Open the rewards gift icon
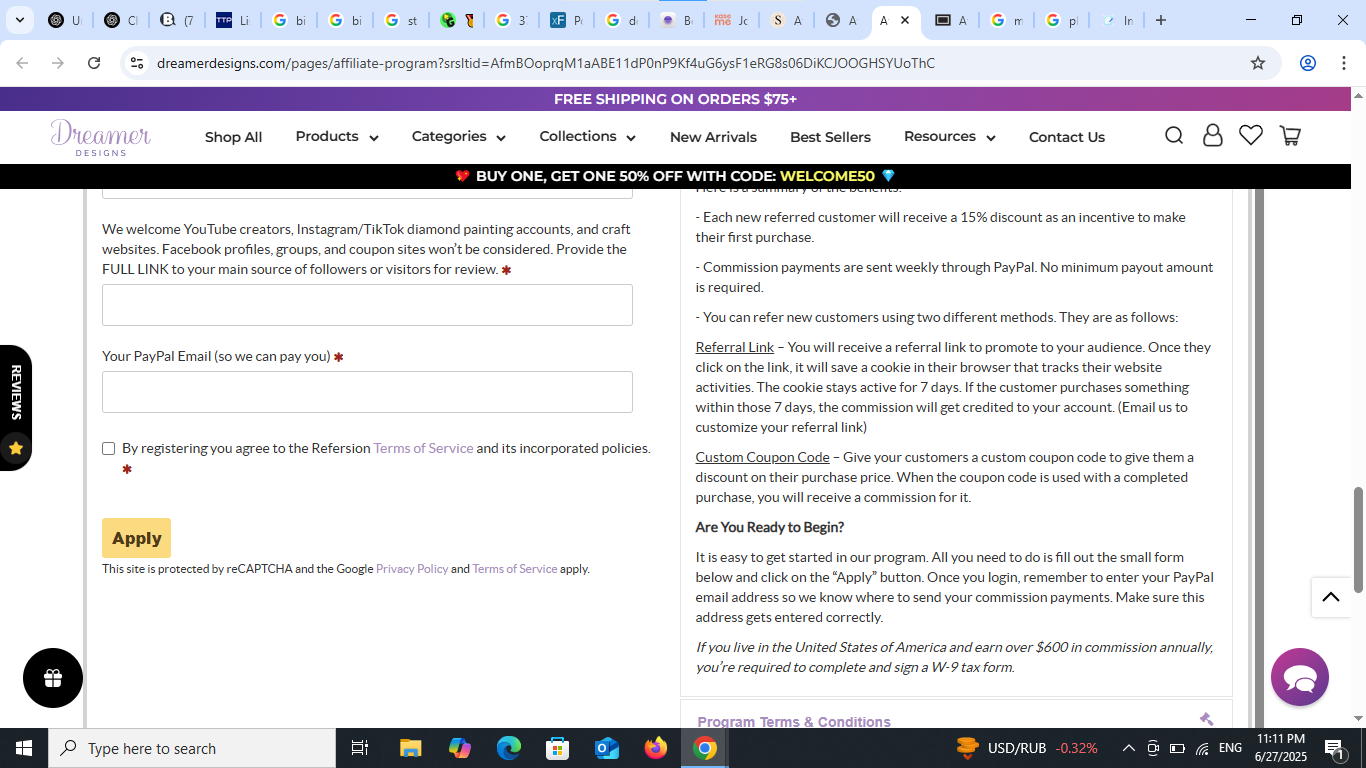The width and height of the screenshot is (1366, 768). click(53, 678)
